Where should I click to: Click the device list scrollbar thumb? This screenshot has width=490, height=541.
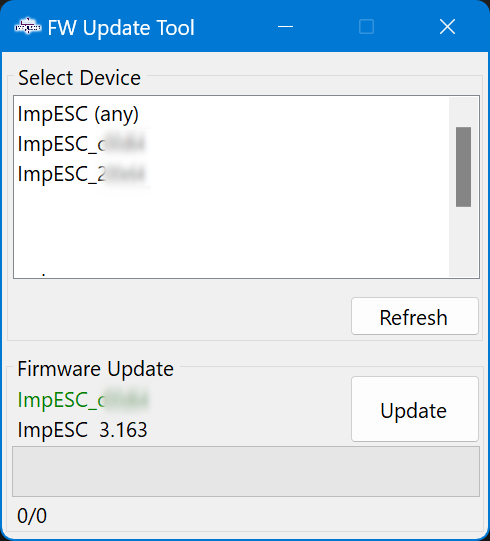click(x=463, y=167)
